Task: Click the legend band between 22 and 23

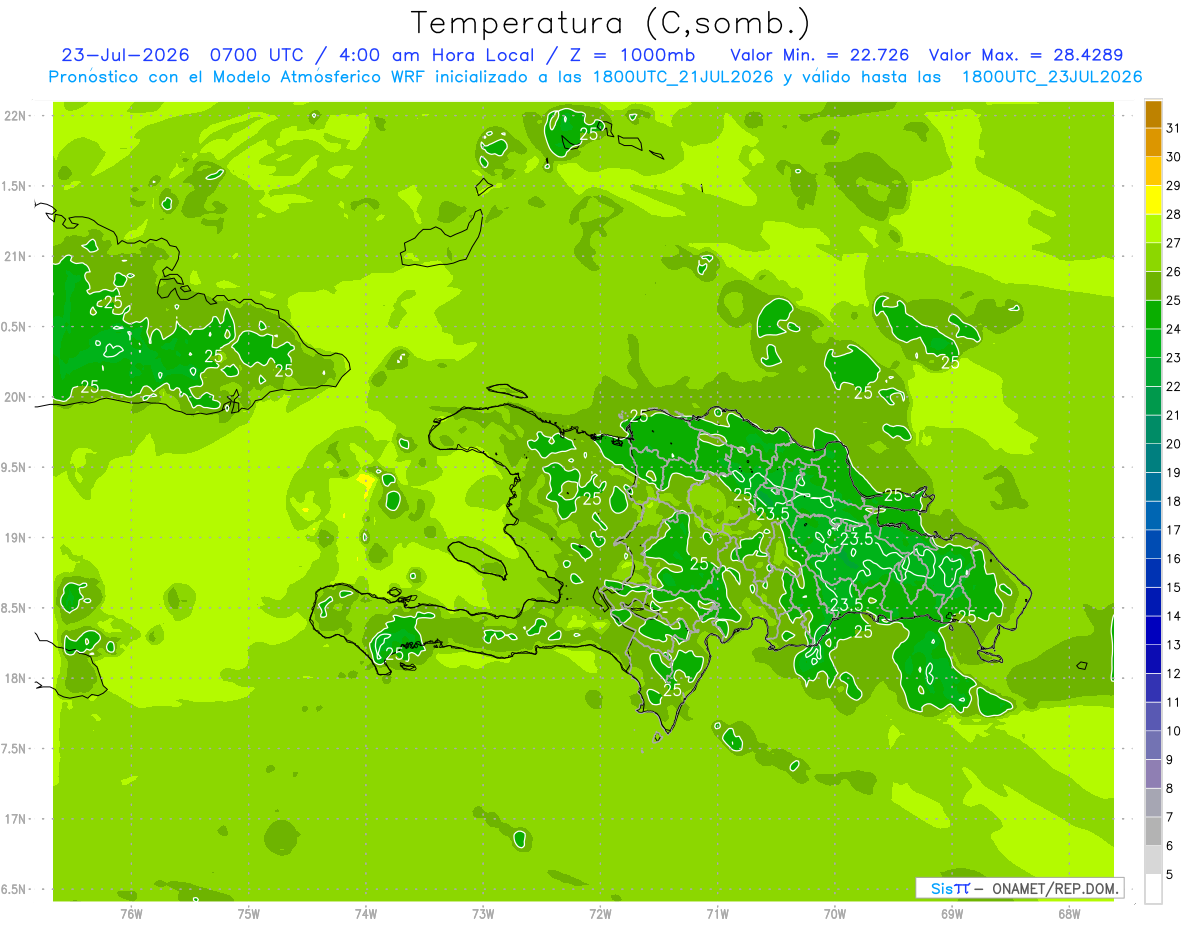Action: click(x=1153, y=373)
